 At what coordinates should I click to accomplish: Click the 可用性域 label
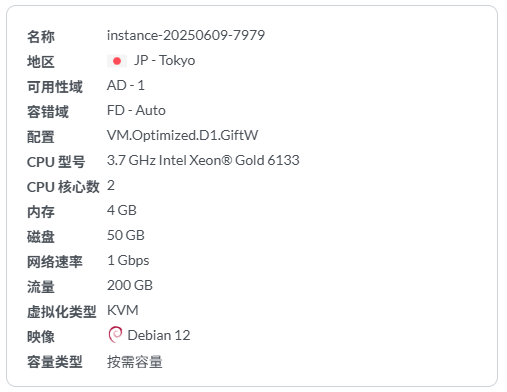pyautogui.click(x=55, y=87)
